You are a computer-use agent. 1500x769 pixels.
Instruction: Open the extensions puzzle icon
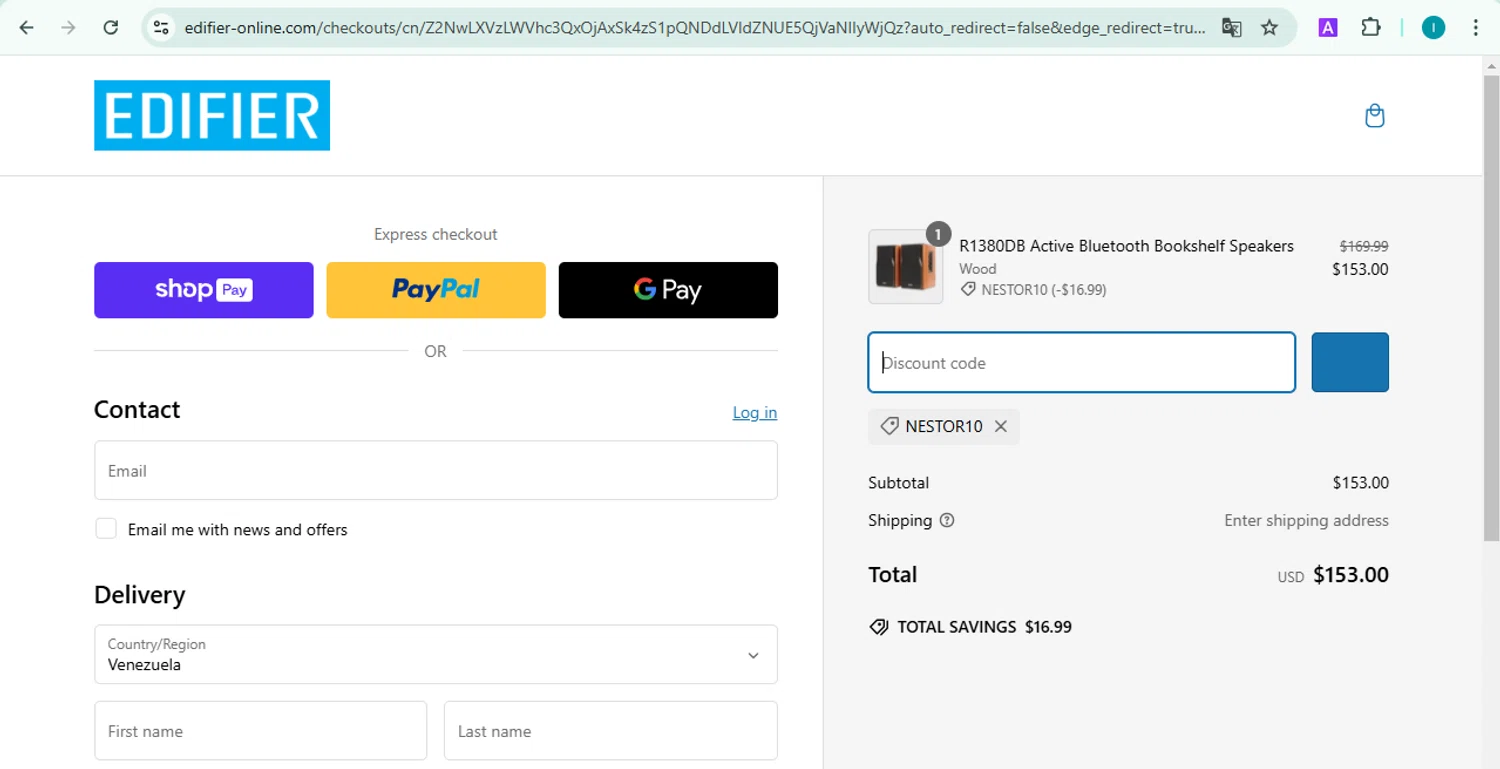pyautogui.click(x=1371, y=28)
